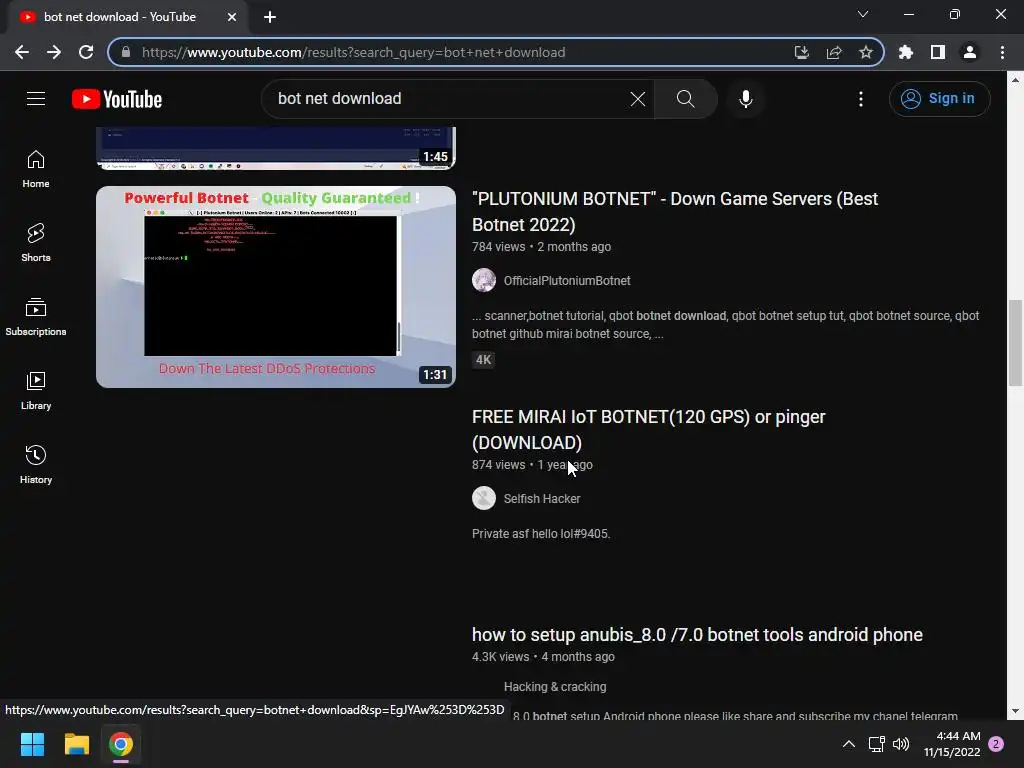Click the Selfish Hacker channel avatar
The height and width of the screenshot is (768, 1024).
pyautogui.click(x=484, y=498)
